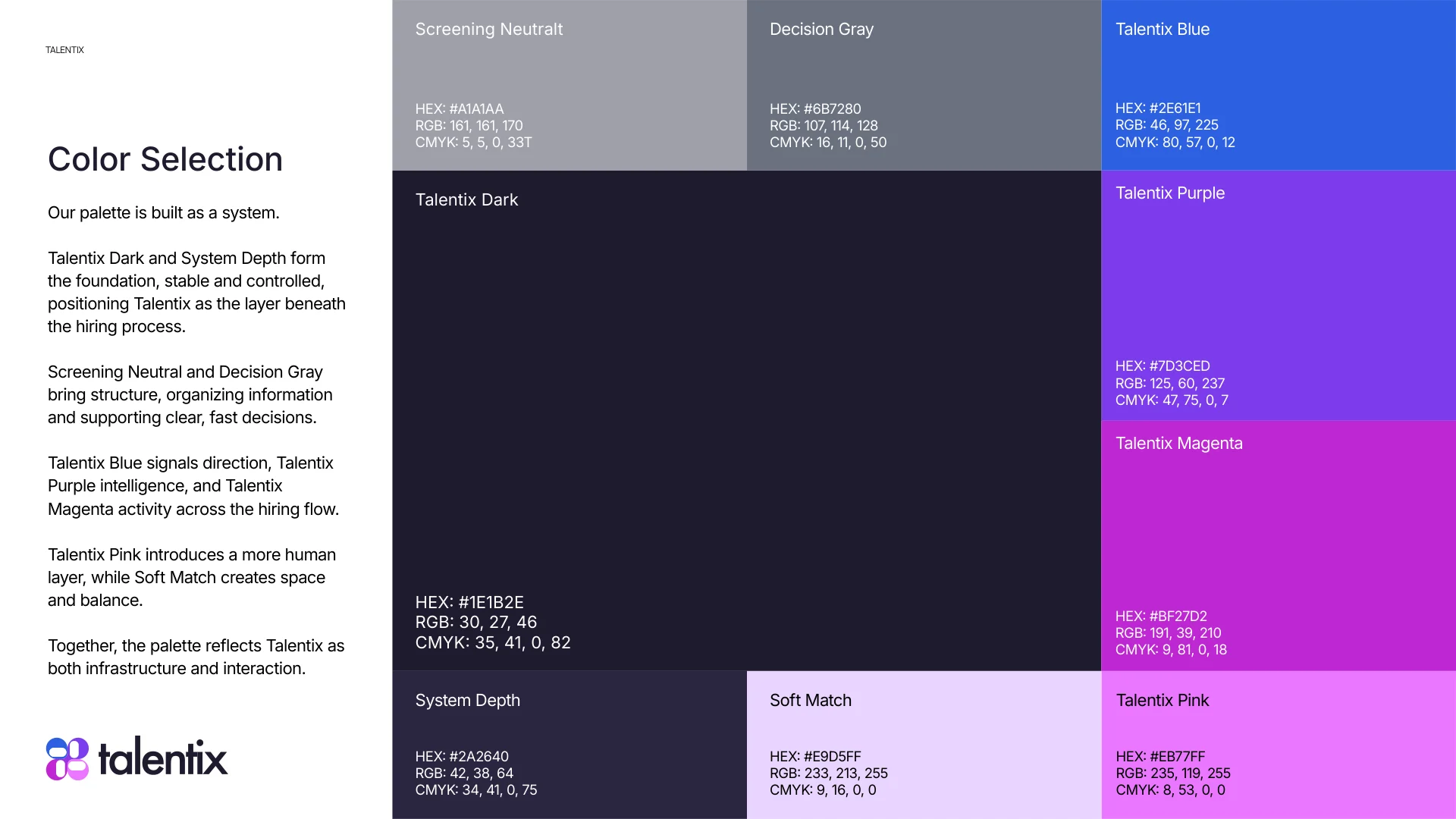Screen dimensions: 1456x819
Task: Pick the System Depth swatch
Action: pyautogui.click(x=570, y=745)
